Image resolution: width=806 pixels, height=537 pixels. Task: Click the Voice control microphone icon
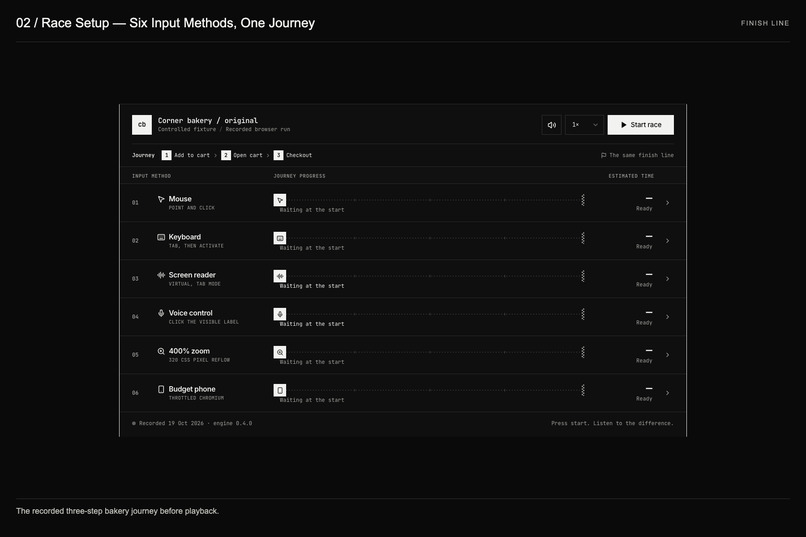[x=161, y=313]
